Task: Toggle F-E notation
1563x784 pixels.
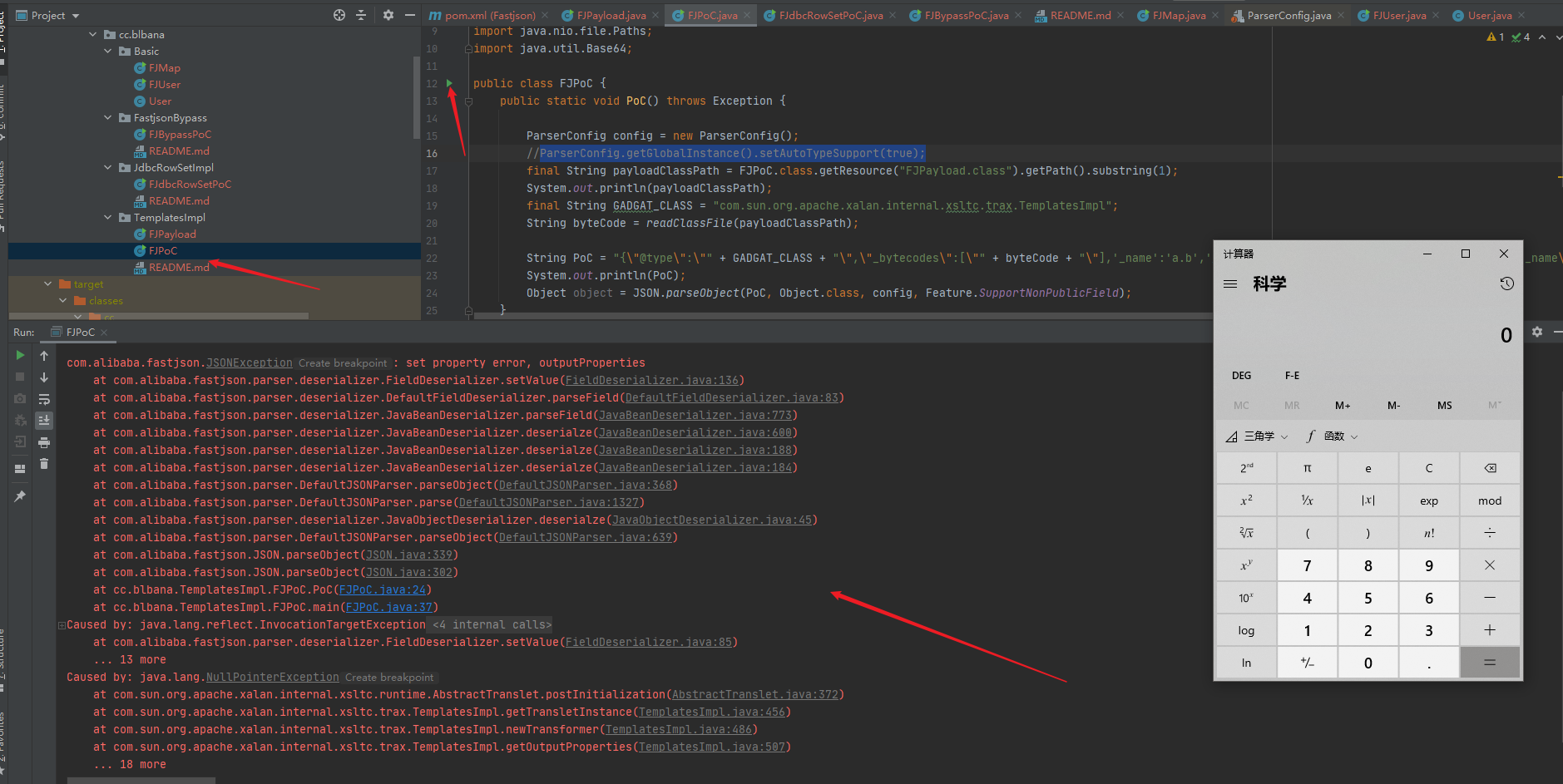Action: pyautogui.click(x=1292, y=375)
